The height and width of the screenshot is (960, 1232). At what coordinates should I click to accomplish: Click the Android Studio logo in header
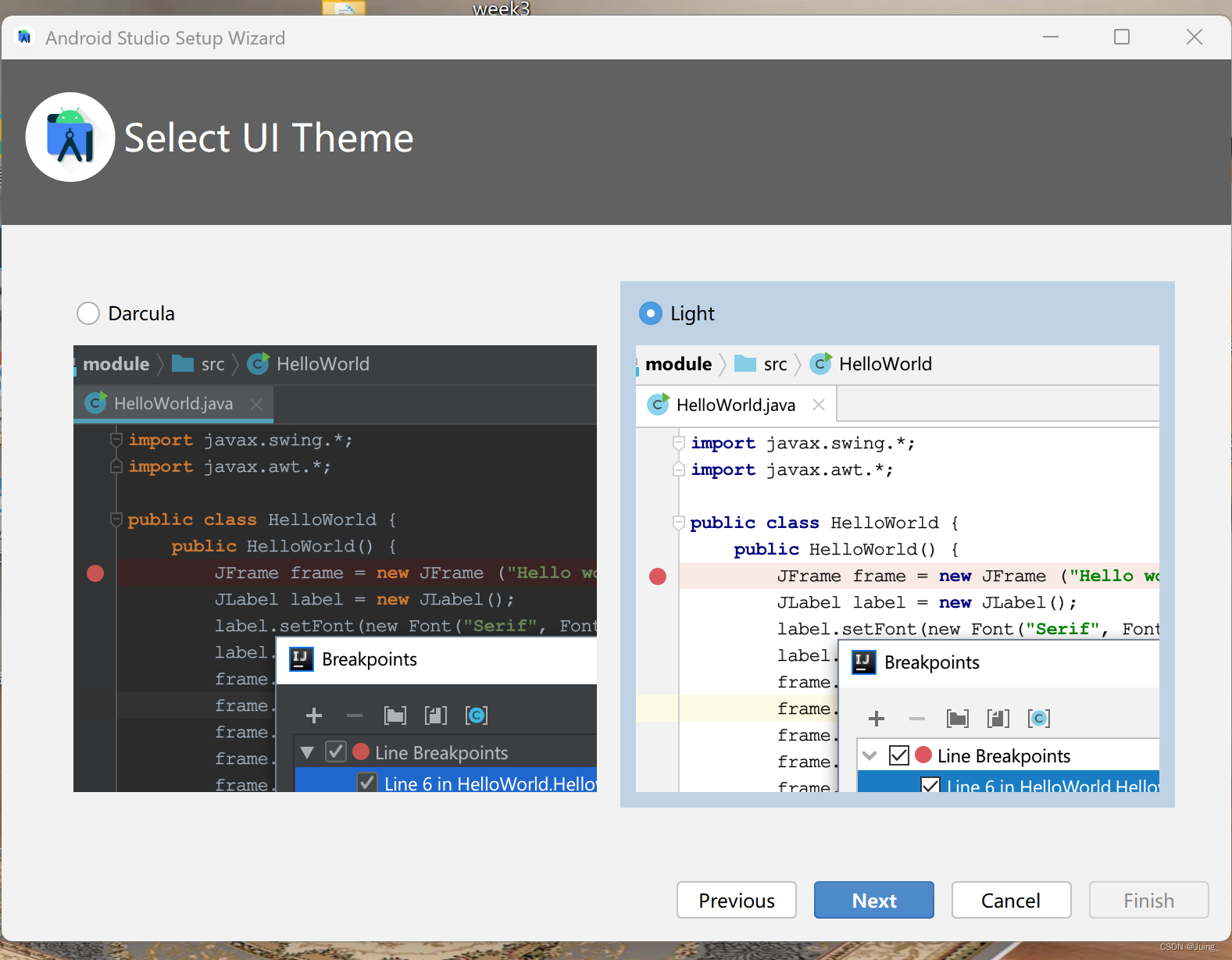[x=70, y=137]
